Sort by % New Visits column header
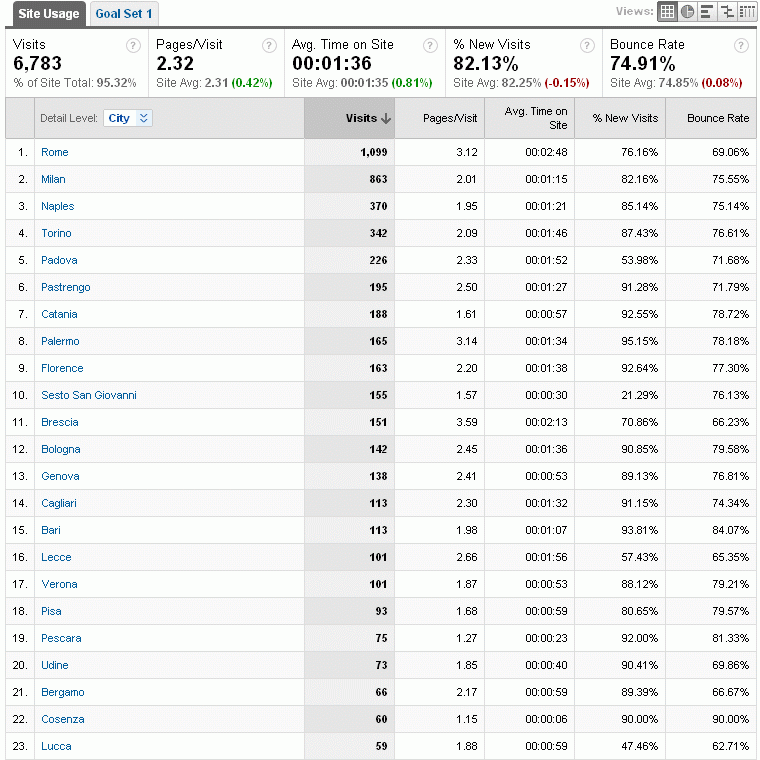This screenshot has width=760, height=760. [x=620, y=118]
